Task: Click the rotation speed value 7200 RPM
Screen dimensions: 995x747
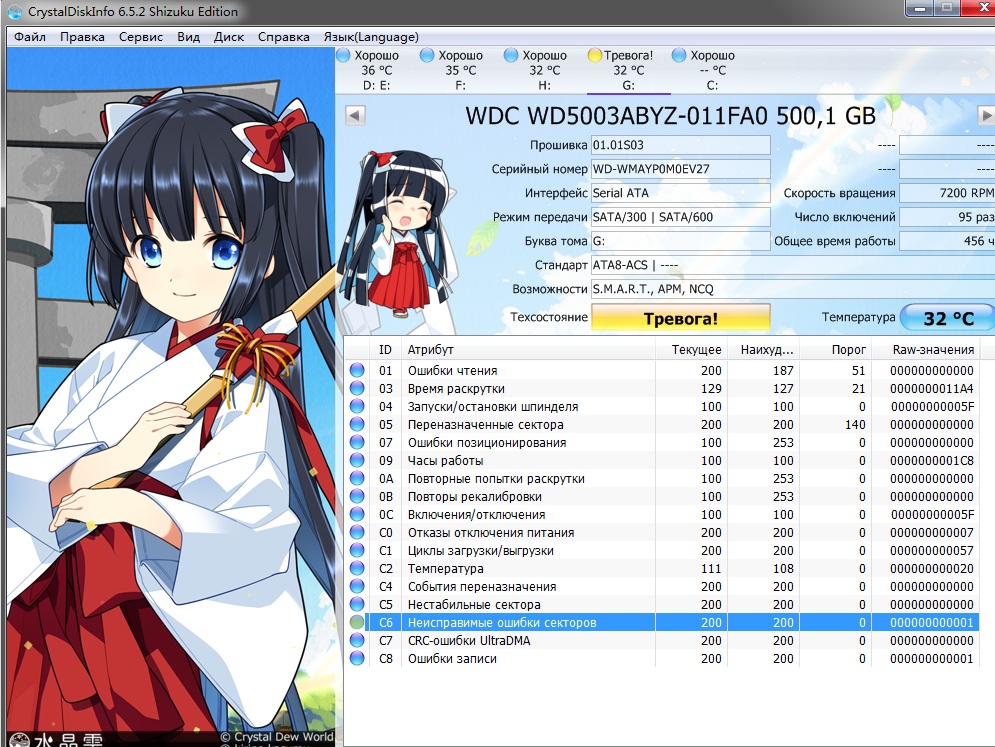Action: coord(947,193)
